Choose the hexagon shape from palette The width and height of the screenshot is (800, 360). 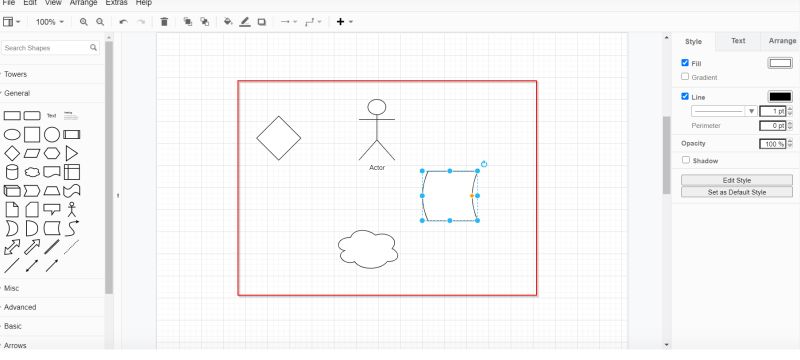tap(52, 153)
